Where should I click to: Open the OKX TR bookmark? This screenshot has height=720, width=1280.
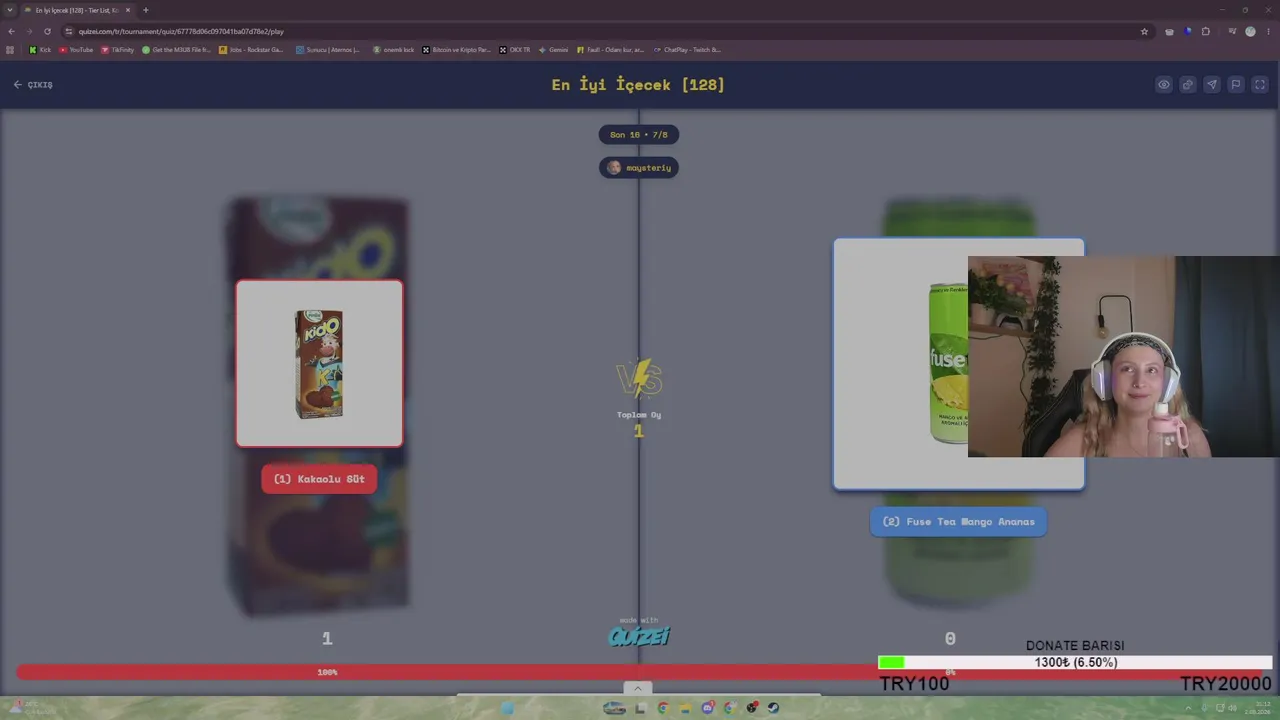(515, 49)
